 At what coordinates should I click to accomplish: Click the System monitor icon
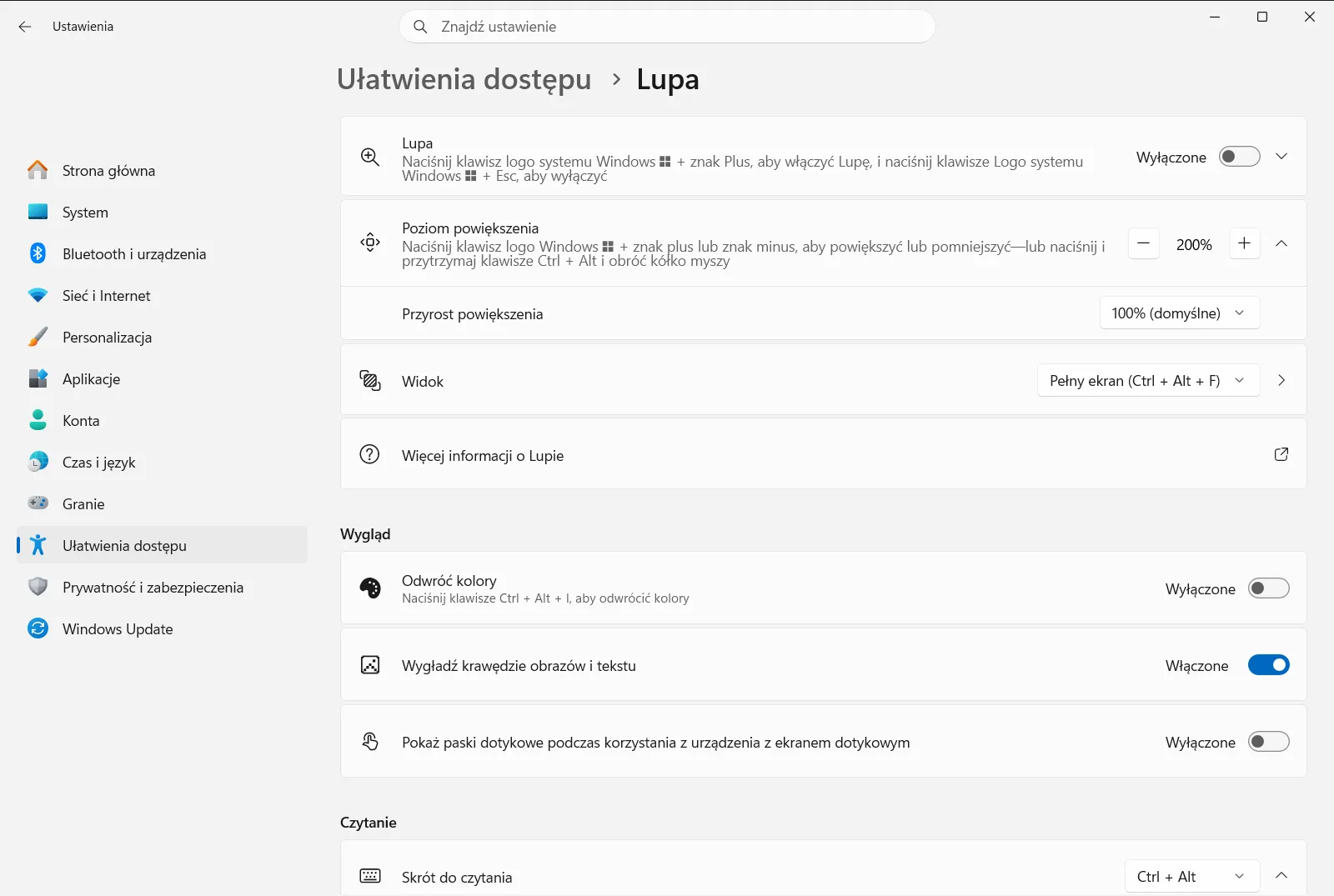pos(38,212)
